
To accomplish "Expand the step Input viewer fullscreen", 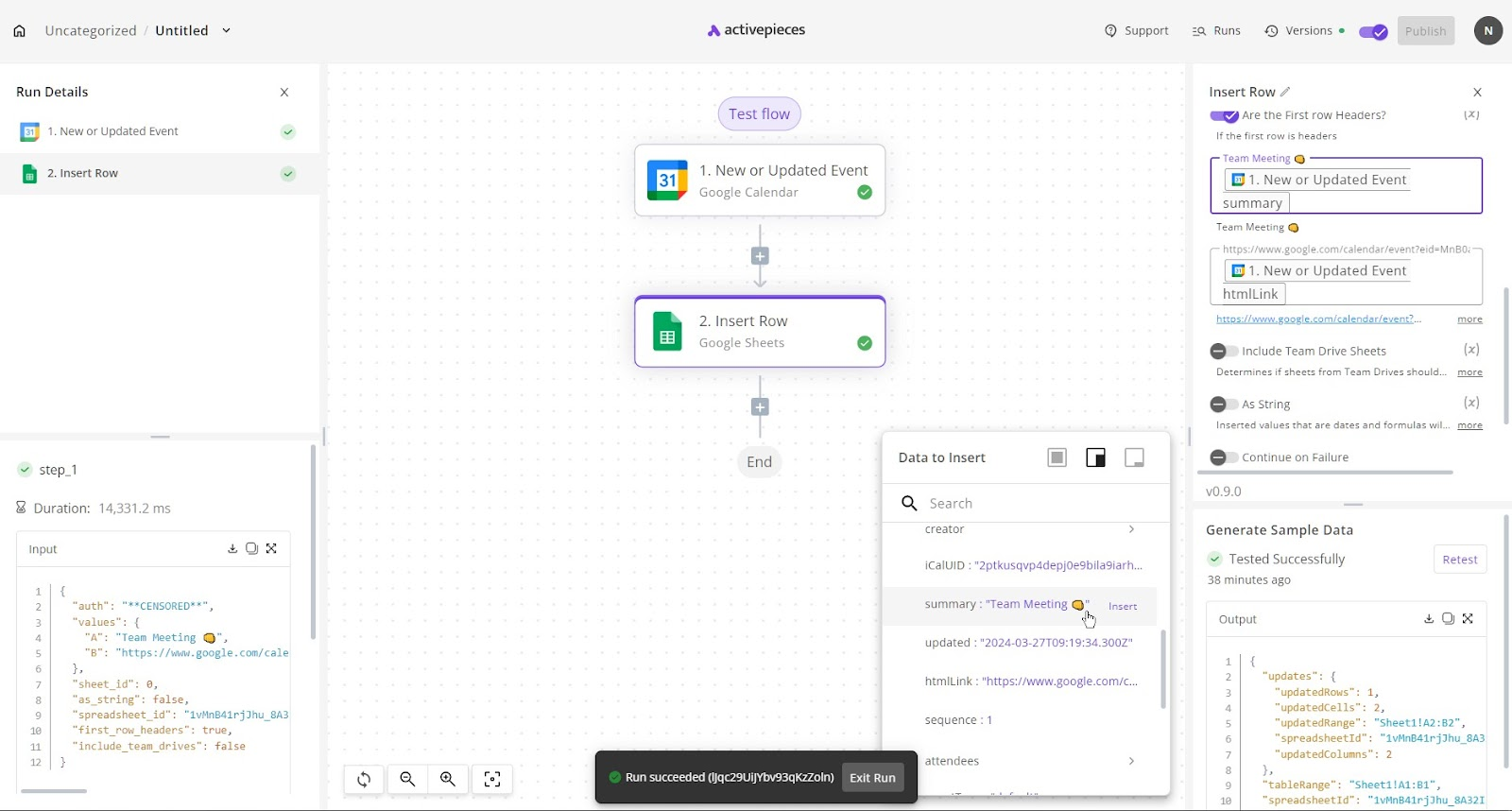I will click(271, 548).
